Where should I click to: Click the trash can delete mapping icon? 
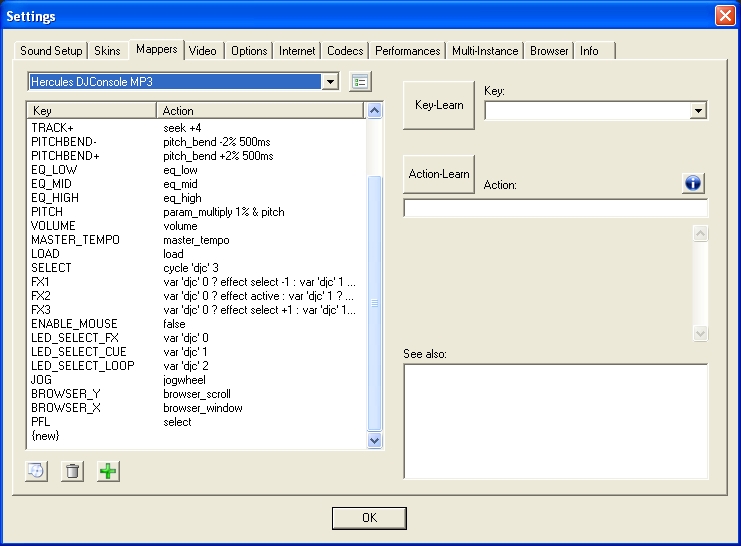(x=72, y=471)
